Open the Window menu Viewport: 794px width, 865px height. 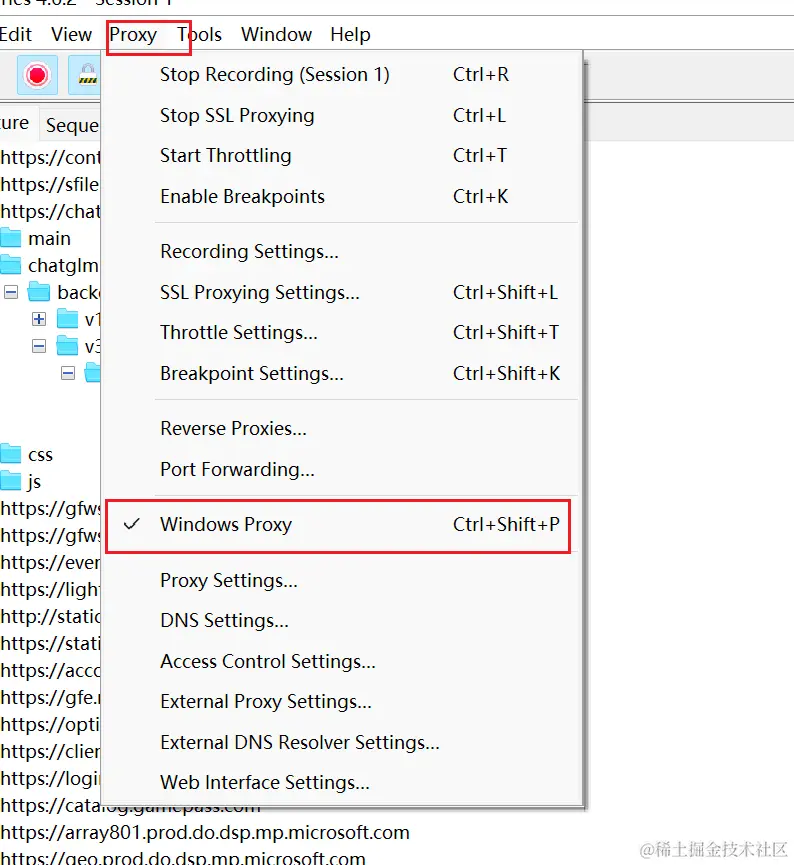[276, 34]
